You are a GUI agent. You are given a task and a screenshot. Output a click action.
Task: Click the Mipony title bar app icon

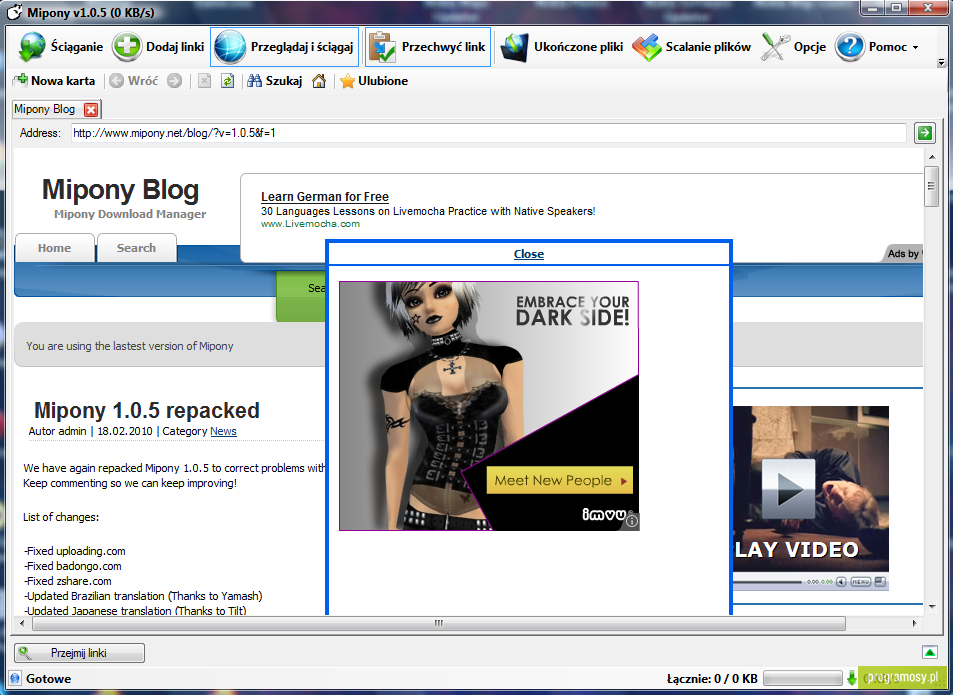pyautogui.click(x=15, y=12)
